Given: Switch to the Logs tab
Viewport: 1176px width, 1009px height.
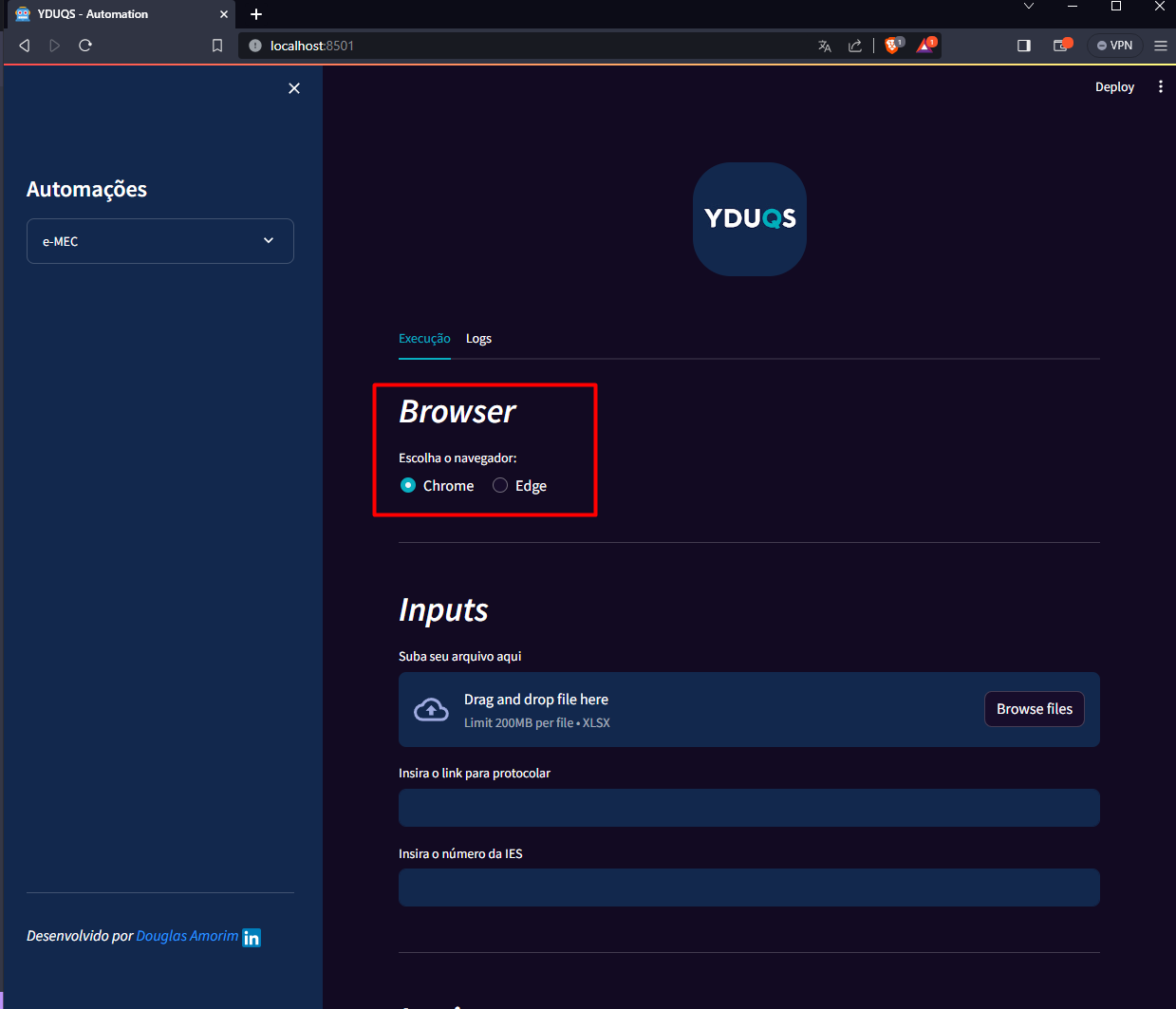Looking at the screenshot, I should coord(478,339).
